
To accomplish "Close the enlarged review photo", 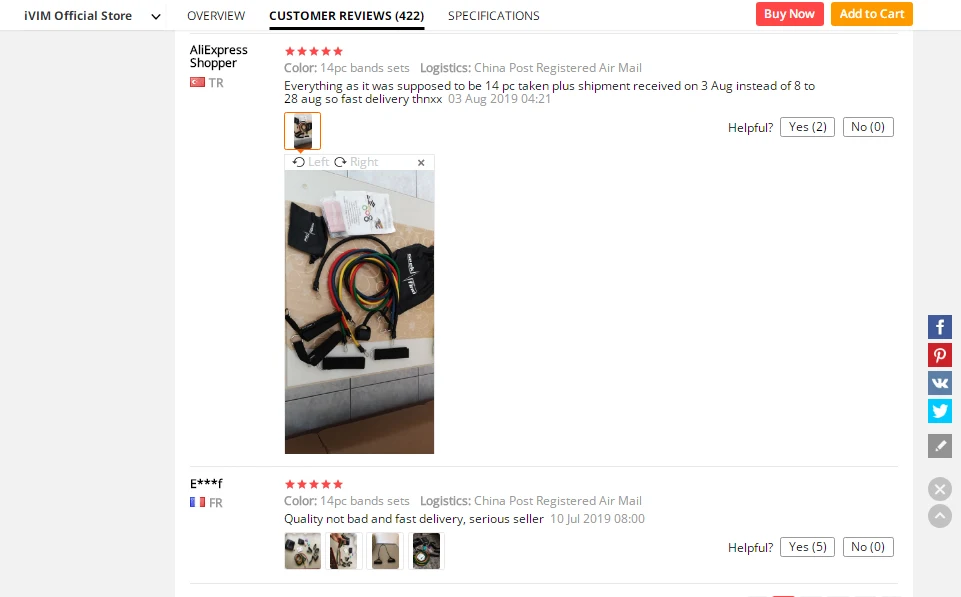I will (421, 162).
